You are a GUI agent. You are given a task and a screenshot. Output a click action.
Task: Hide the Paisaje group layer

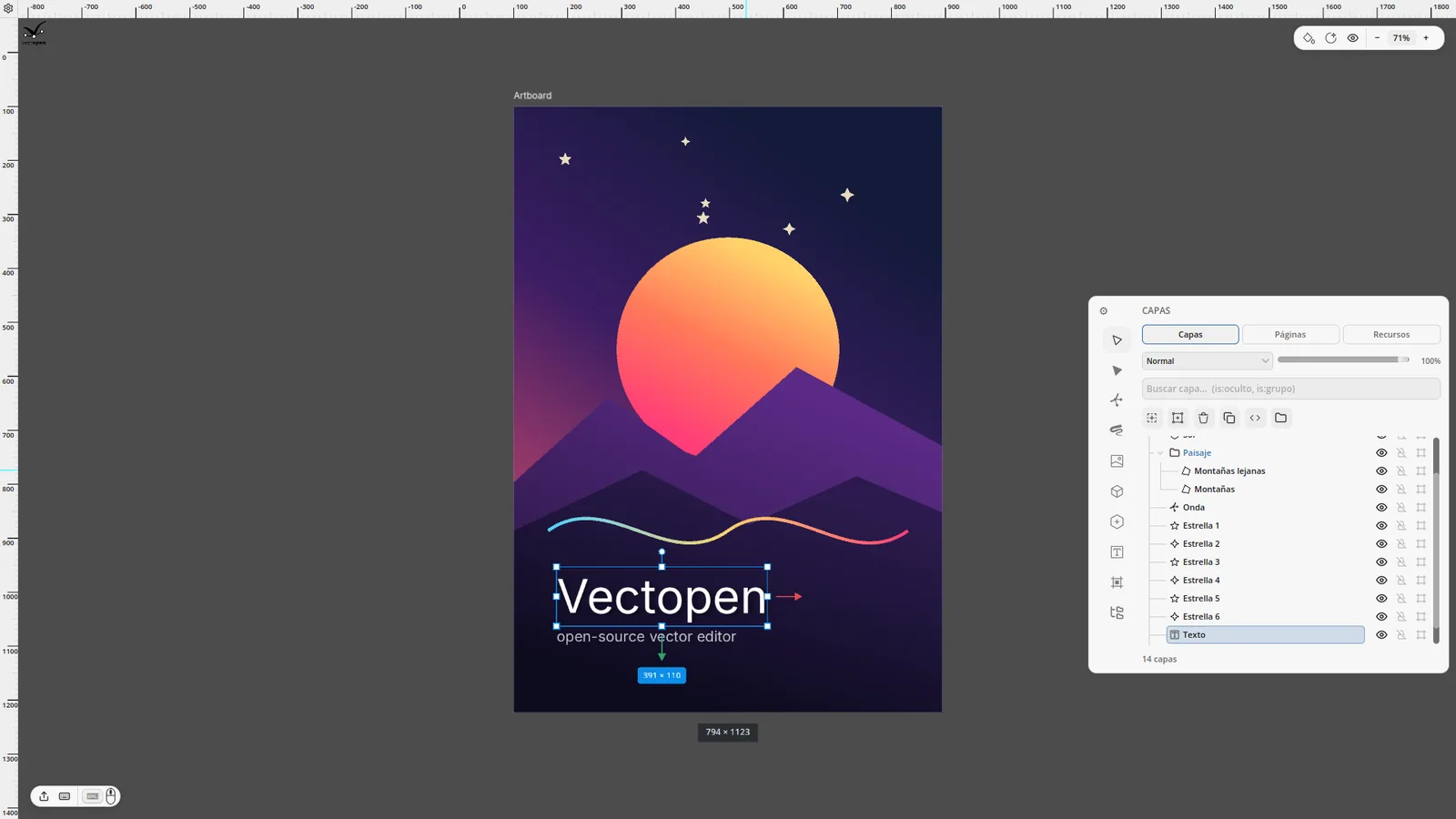(1381, 453)
